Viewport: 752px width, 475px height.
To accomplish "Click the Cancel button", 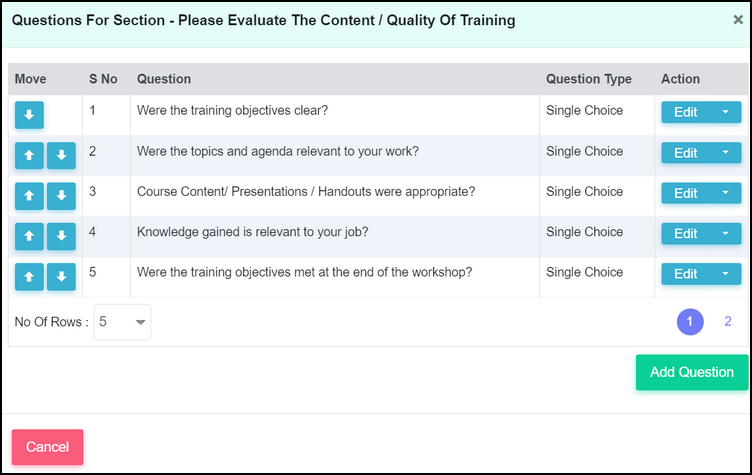I will (47, 447).
